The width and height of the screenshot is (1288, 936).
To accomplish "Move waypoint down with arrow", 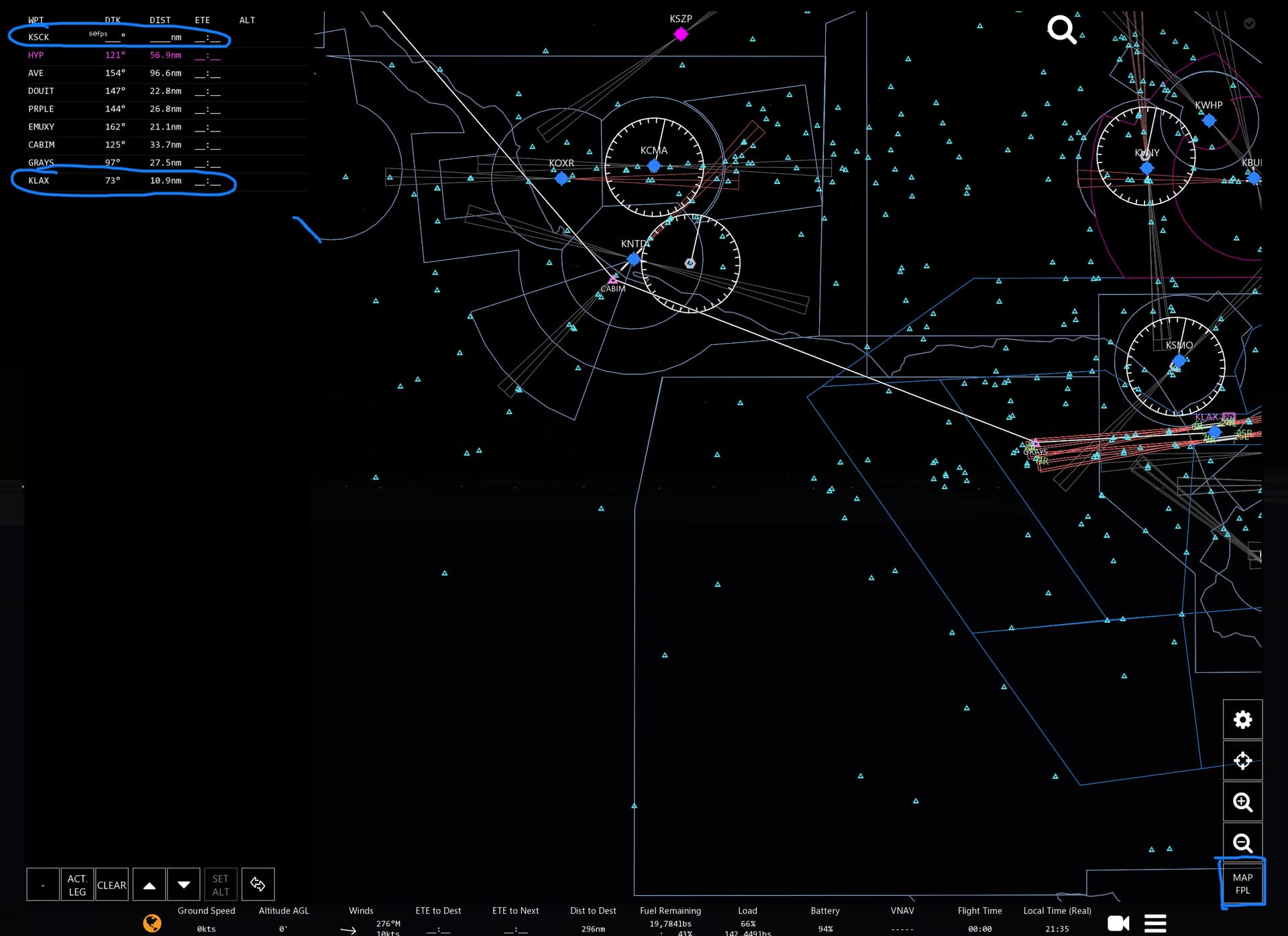I will 184,884.
